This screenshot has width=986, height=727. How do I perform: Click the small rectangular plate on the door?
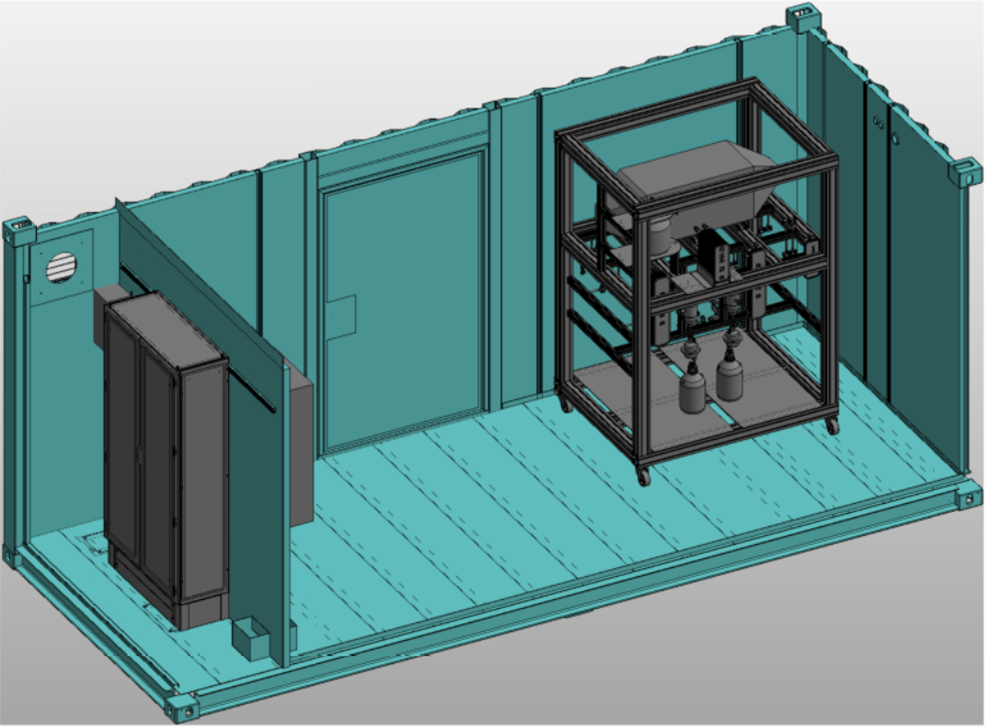[x=340, y=316]
